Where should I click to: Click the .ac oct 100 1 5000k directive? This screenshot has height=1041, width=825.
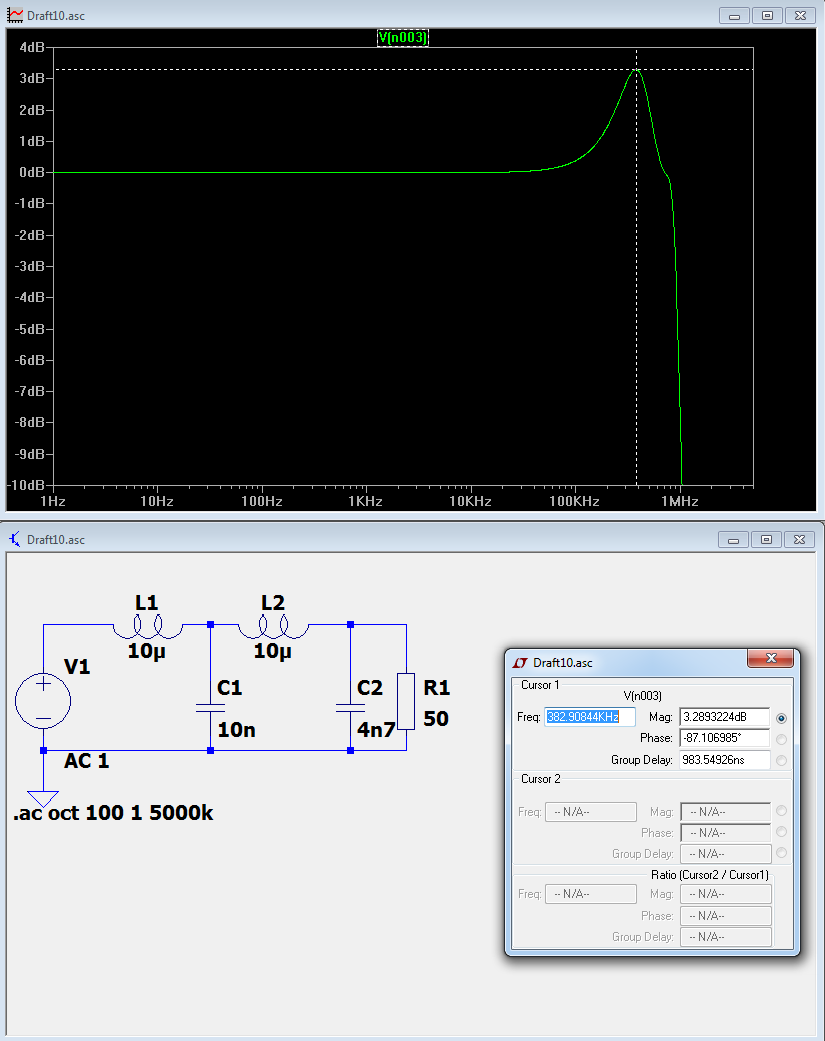113,813
